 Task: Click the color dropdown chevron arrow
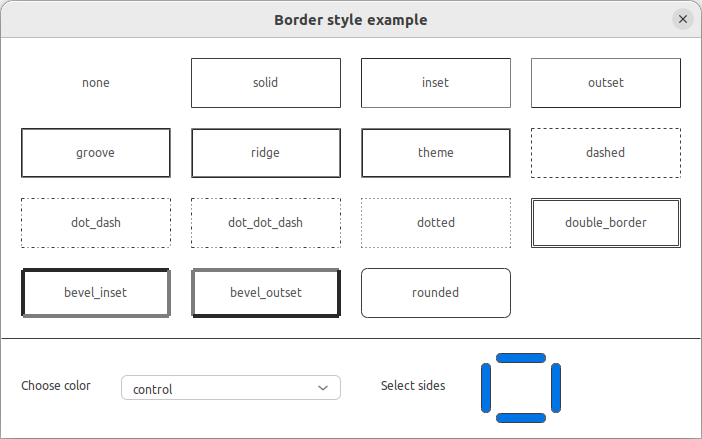[322, 388]
